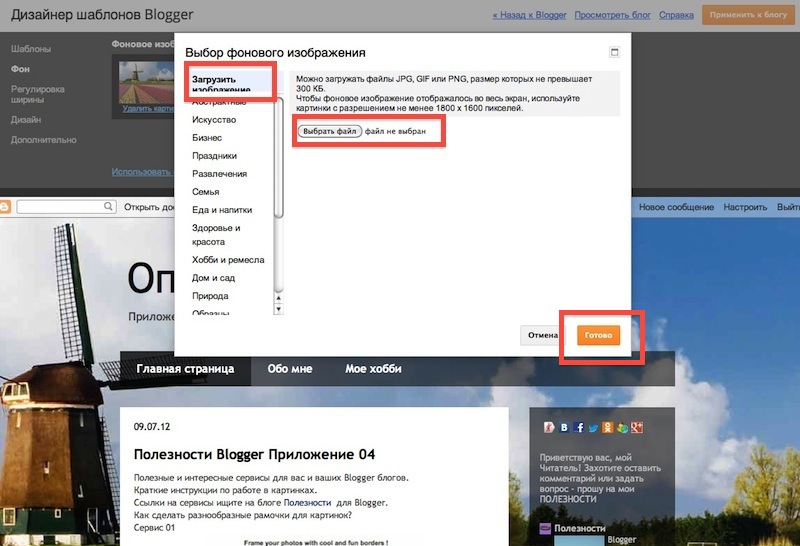Viewport: 800px width, 546px height.
Task: Click Применить к блогу button
Action: tap(748, 15)
